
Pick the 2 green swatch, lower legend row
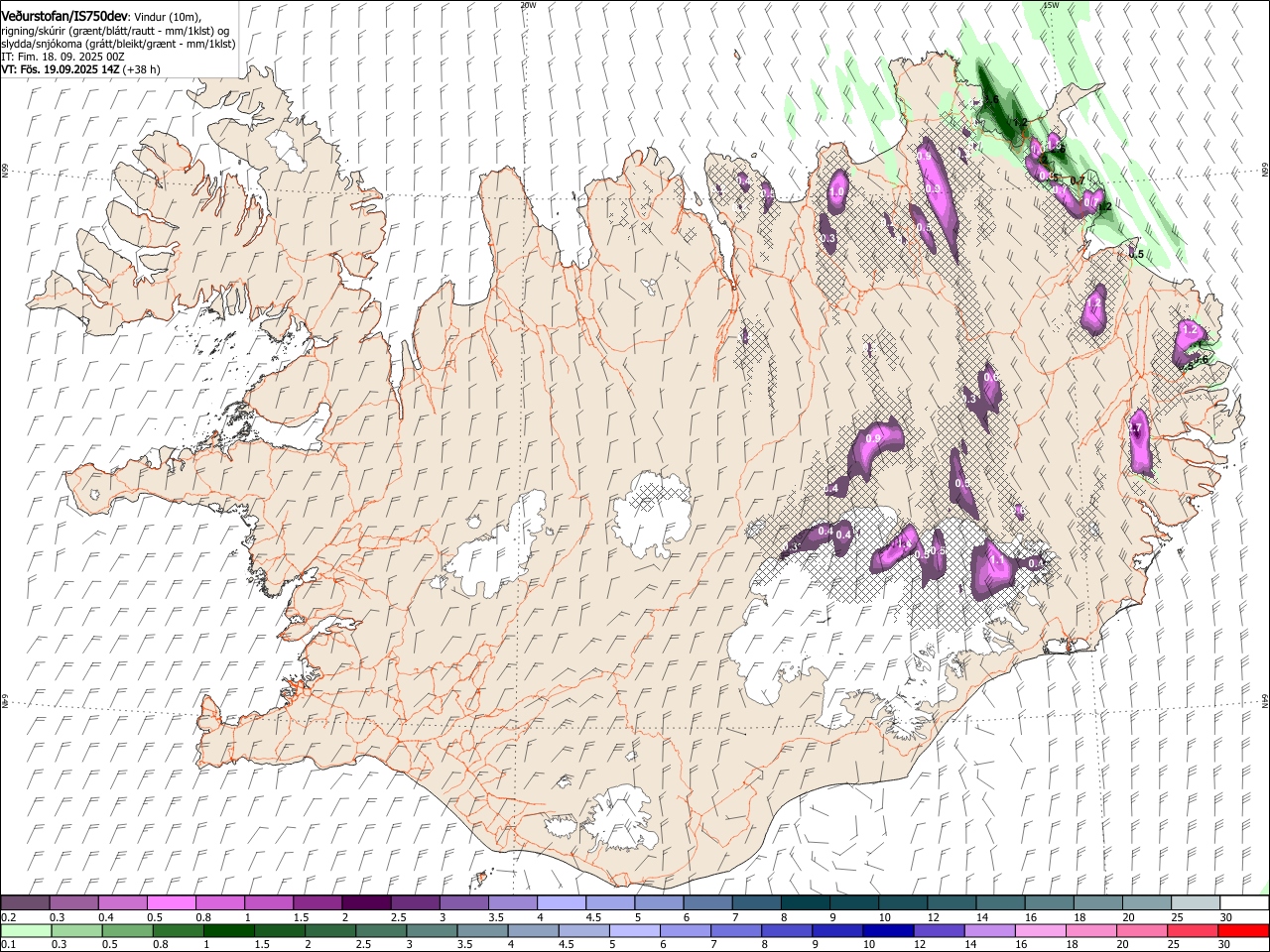click(x=330, y=931)
